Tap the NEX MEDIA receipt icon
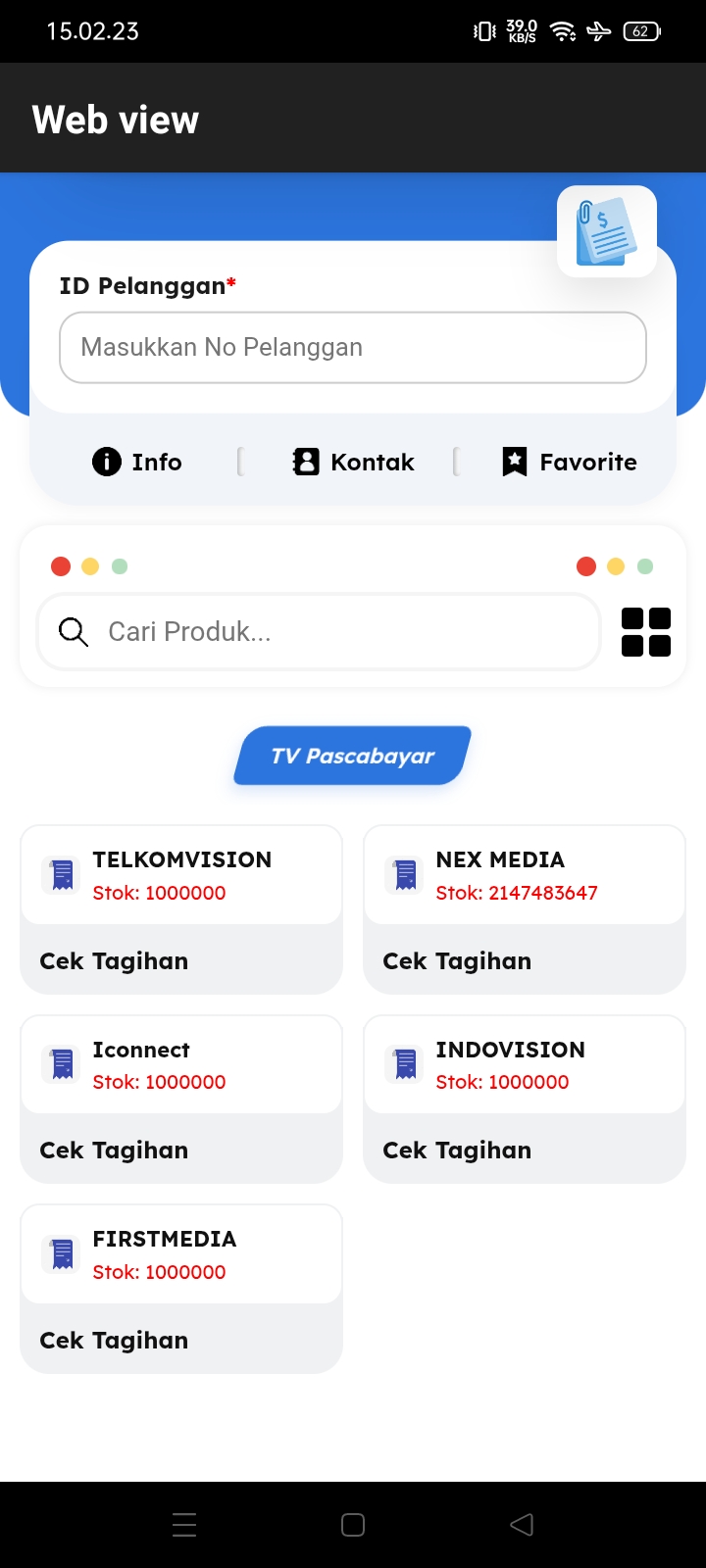The image size is (706, 1568). [406, 874]
